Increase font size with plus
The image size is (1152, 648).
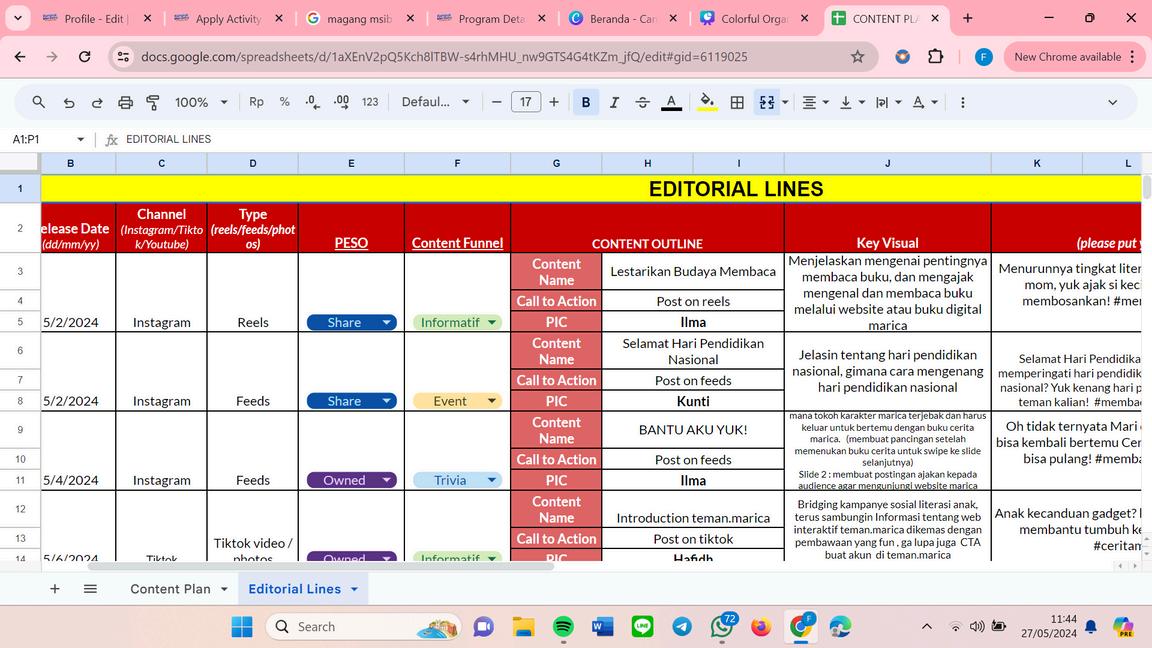(554, 102)
